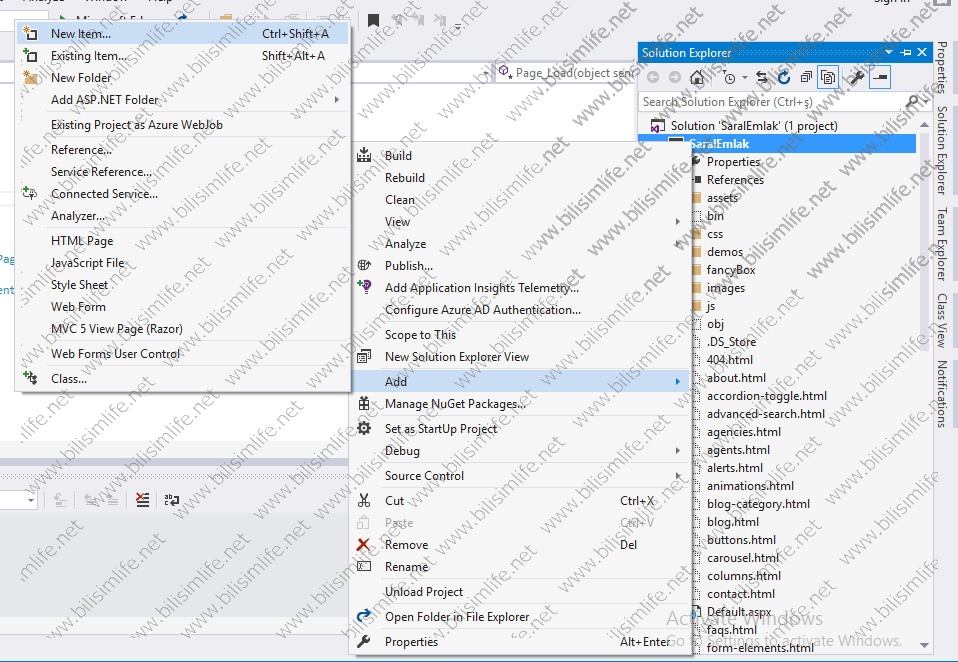Expand the View submenu arrow
The height and width of the screenshot is (662, 958).
click(678, 222)
